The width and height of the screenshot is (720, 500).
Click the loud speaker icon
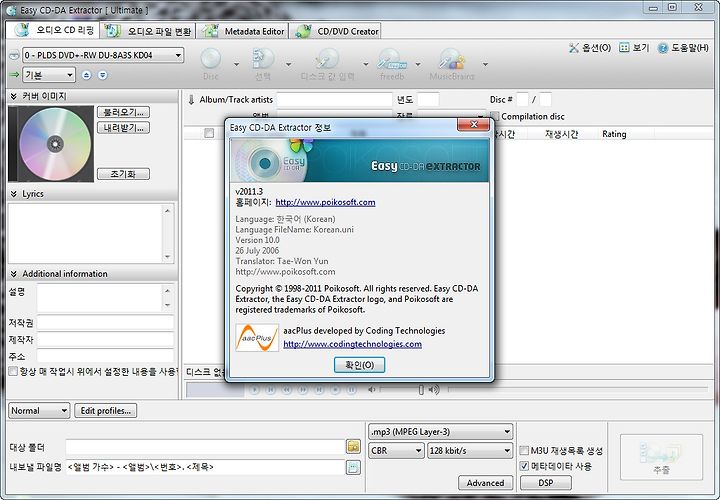coord(434,389)
